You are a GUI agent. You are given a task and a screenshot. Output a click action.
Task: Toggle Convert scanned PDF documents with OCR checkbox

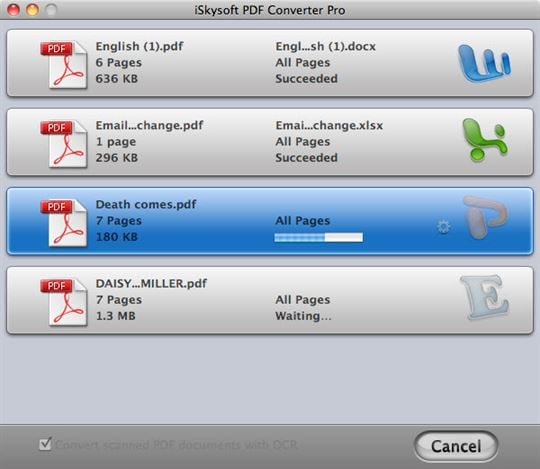(45, 444)
